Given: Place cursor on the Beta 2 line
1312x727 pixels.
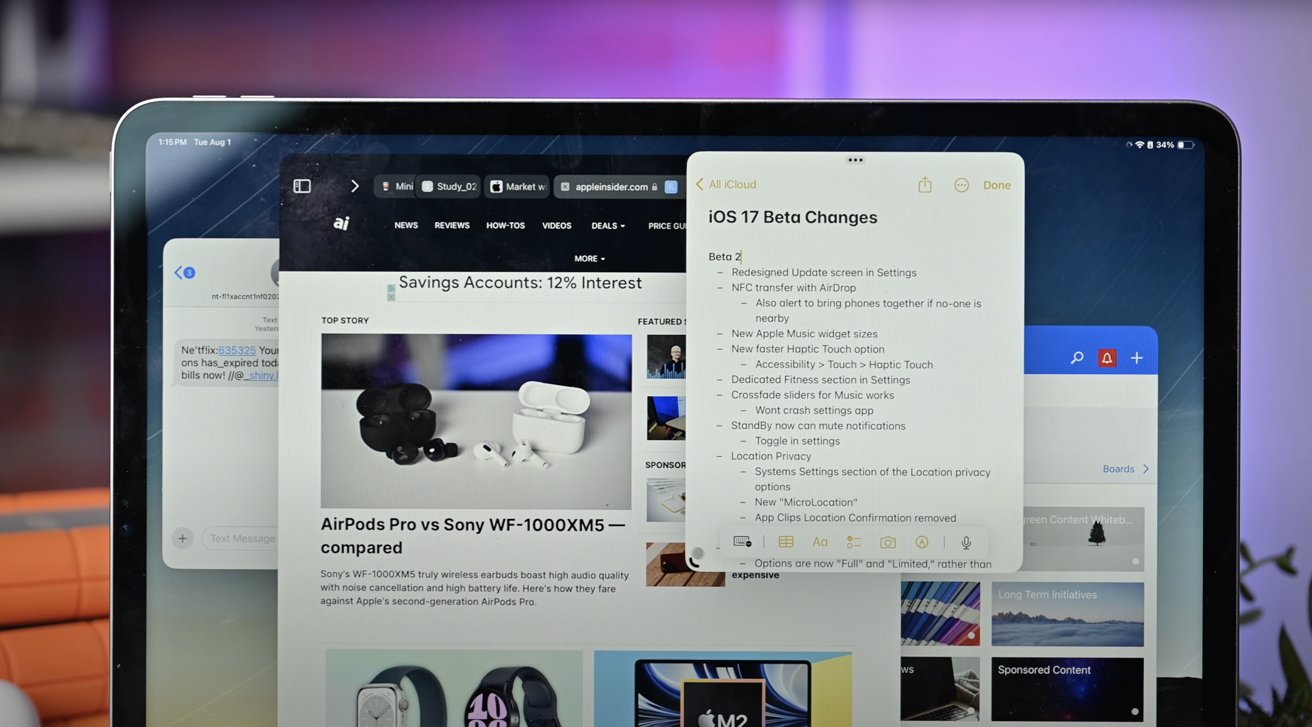Looking at the screenshot, I should pos(725,257).
